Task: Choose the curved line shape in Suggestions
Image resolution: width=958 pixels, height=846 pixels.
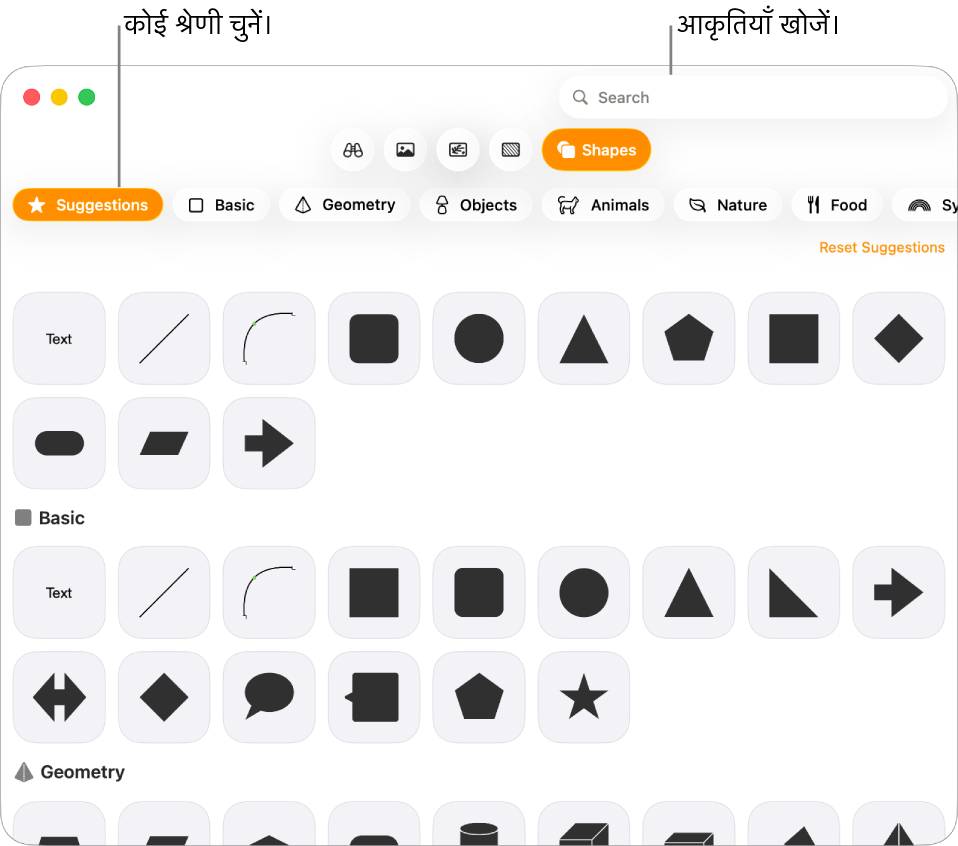Action: point(269,338)
